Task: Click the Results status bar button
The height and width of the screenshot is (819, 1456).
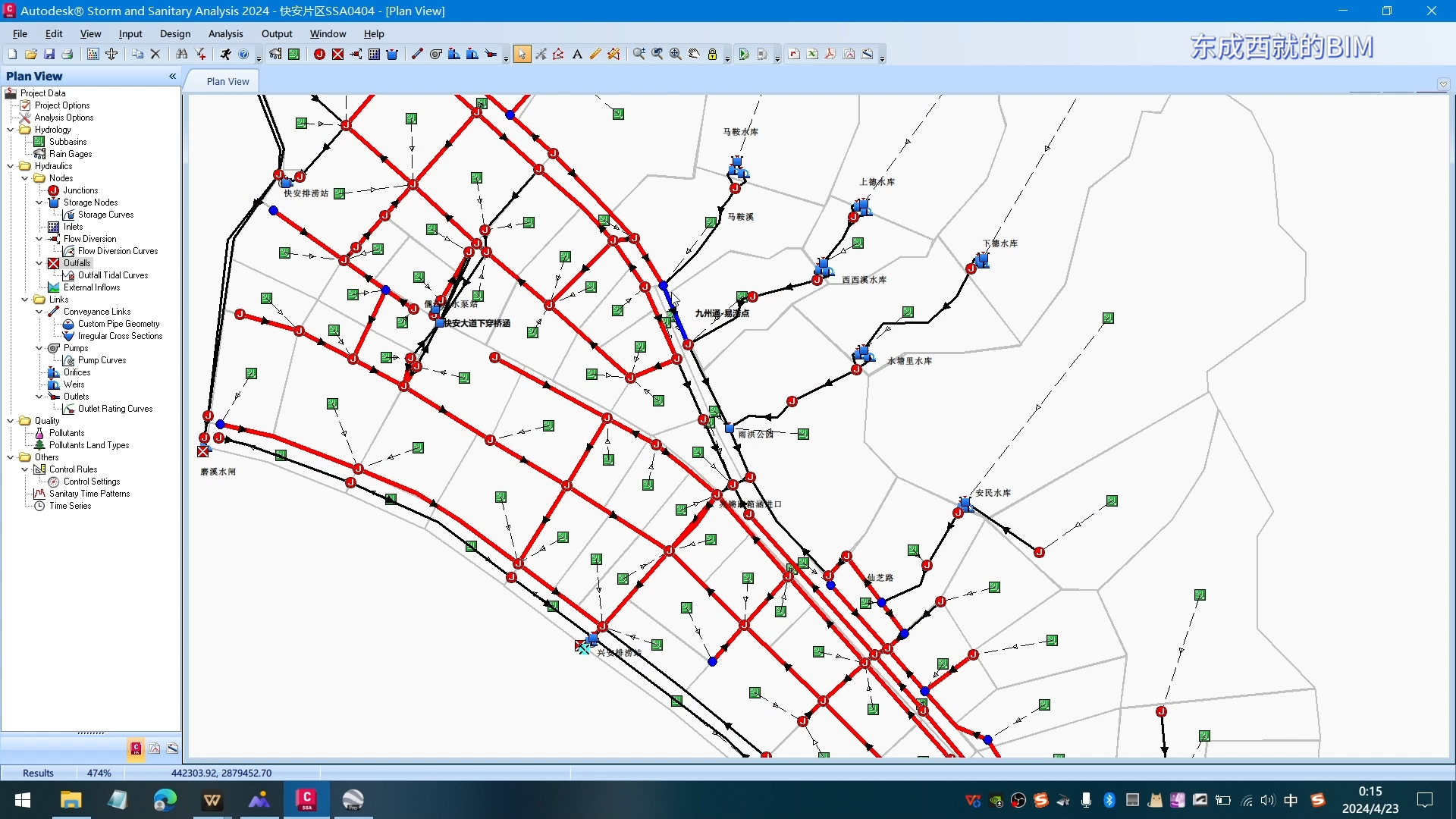Action: click(38, 773)
